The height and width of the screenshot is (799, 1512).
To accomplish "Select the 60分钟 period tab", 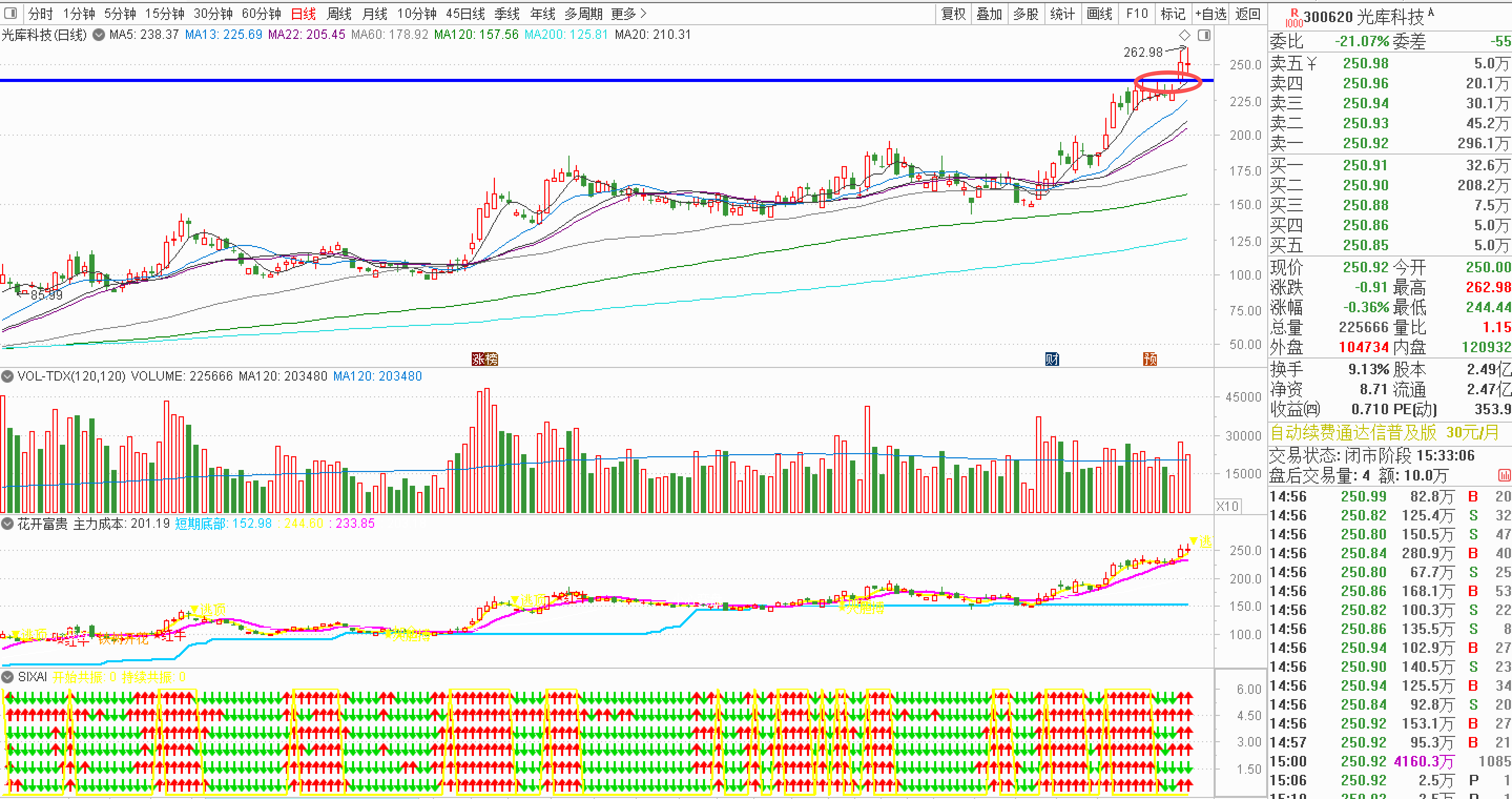I will click(x=261, y=13).
